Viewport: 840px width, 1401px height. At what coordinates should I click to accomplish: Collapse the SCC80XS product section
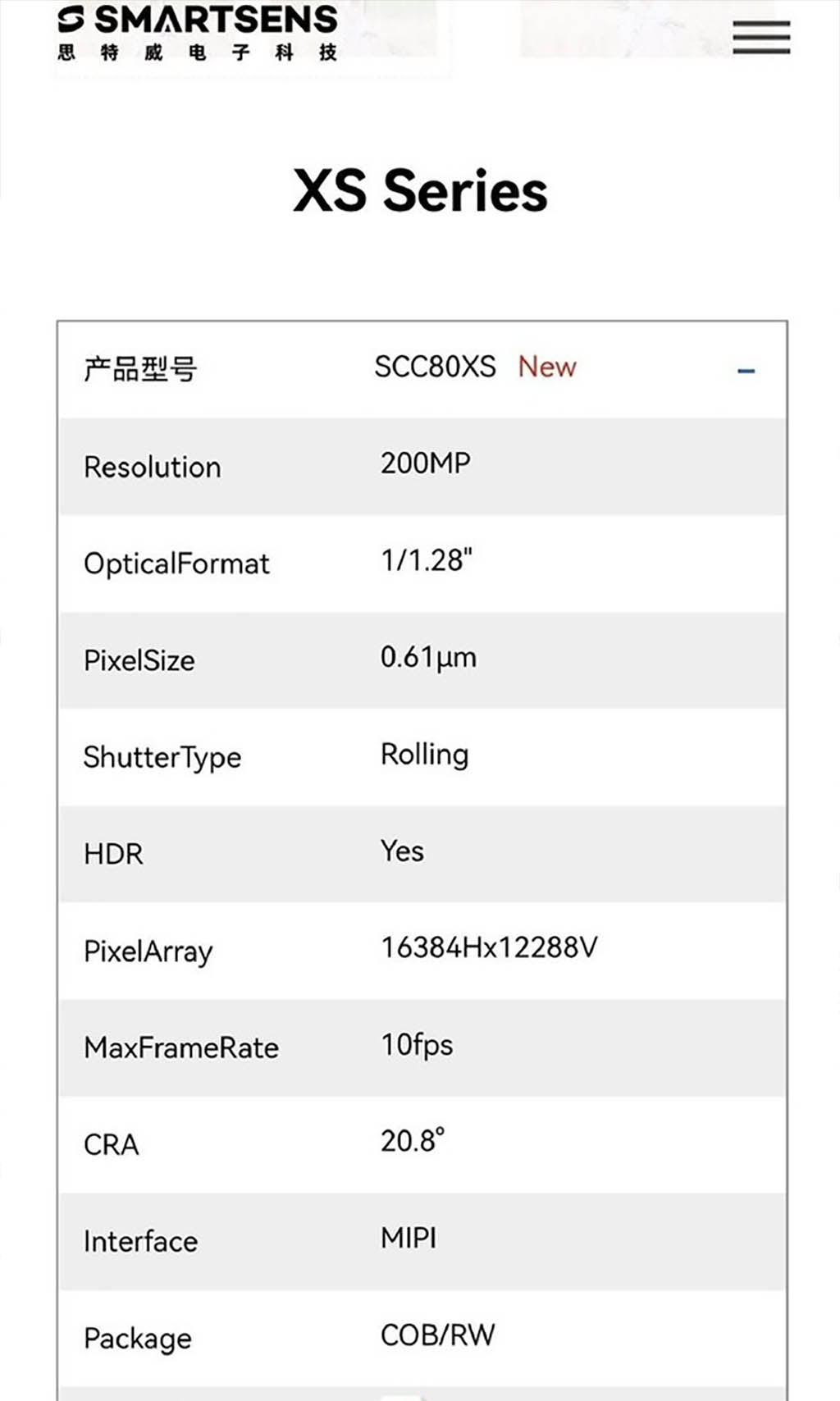(746, 371)
